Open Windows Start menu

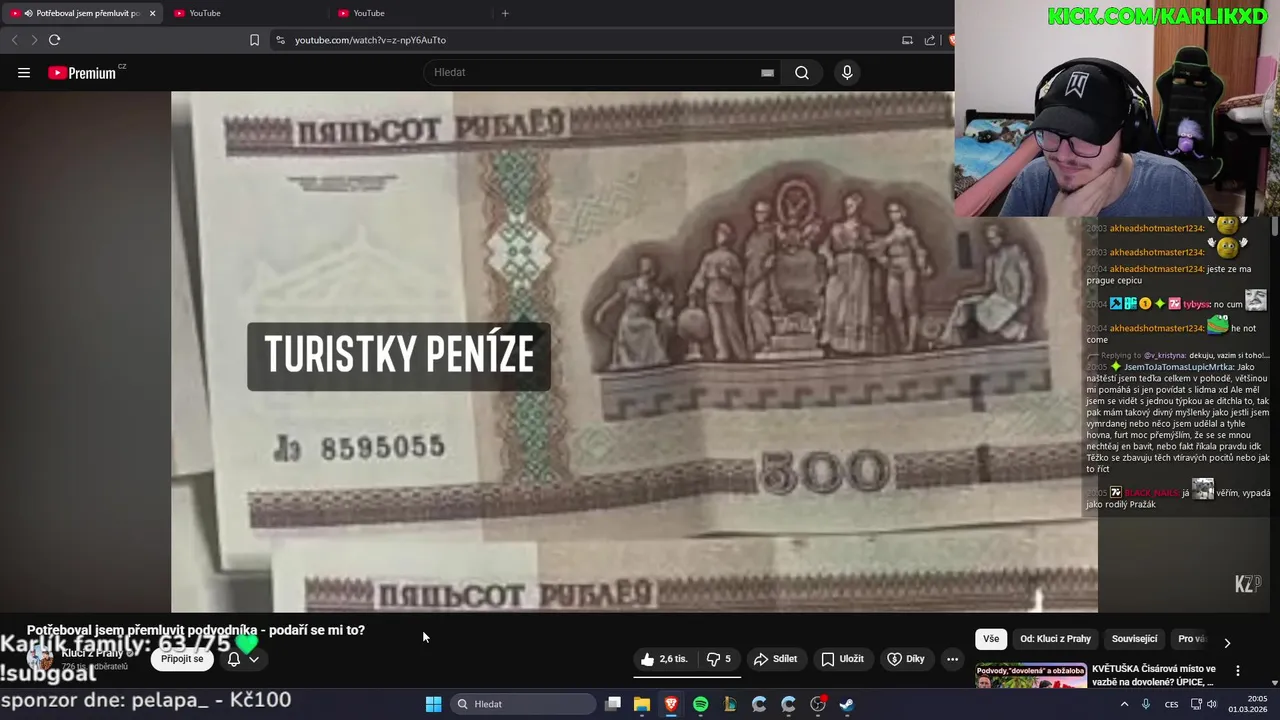click(x=433, y=704)
